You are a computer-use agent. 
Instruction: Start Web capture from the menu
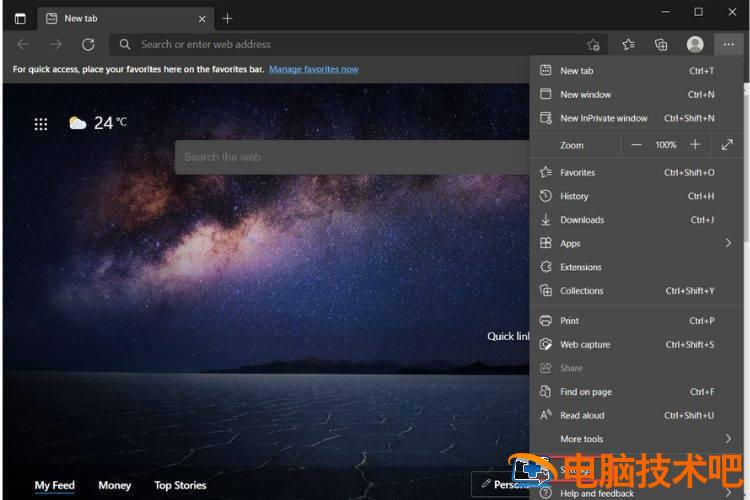(637, 344)
